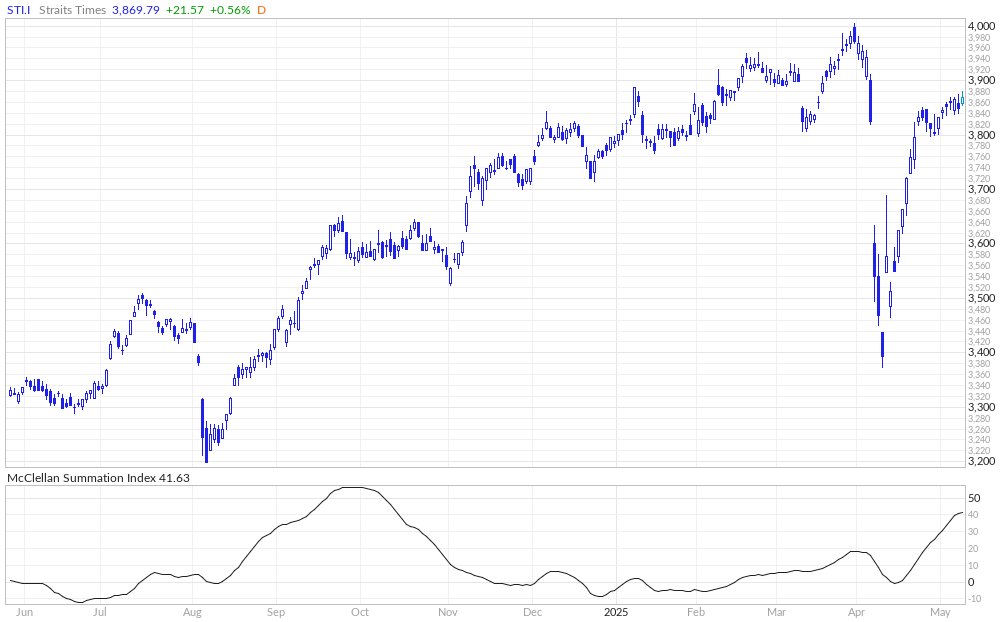
Task: Click the 3,500 price axis label
Action: pos(981,299)
